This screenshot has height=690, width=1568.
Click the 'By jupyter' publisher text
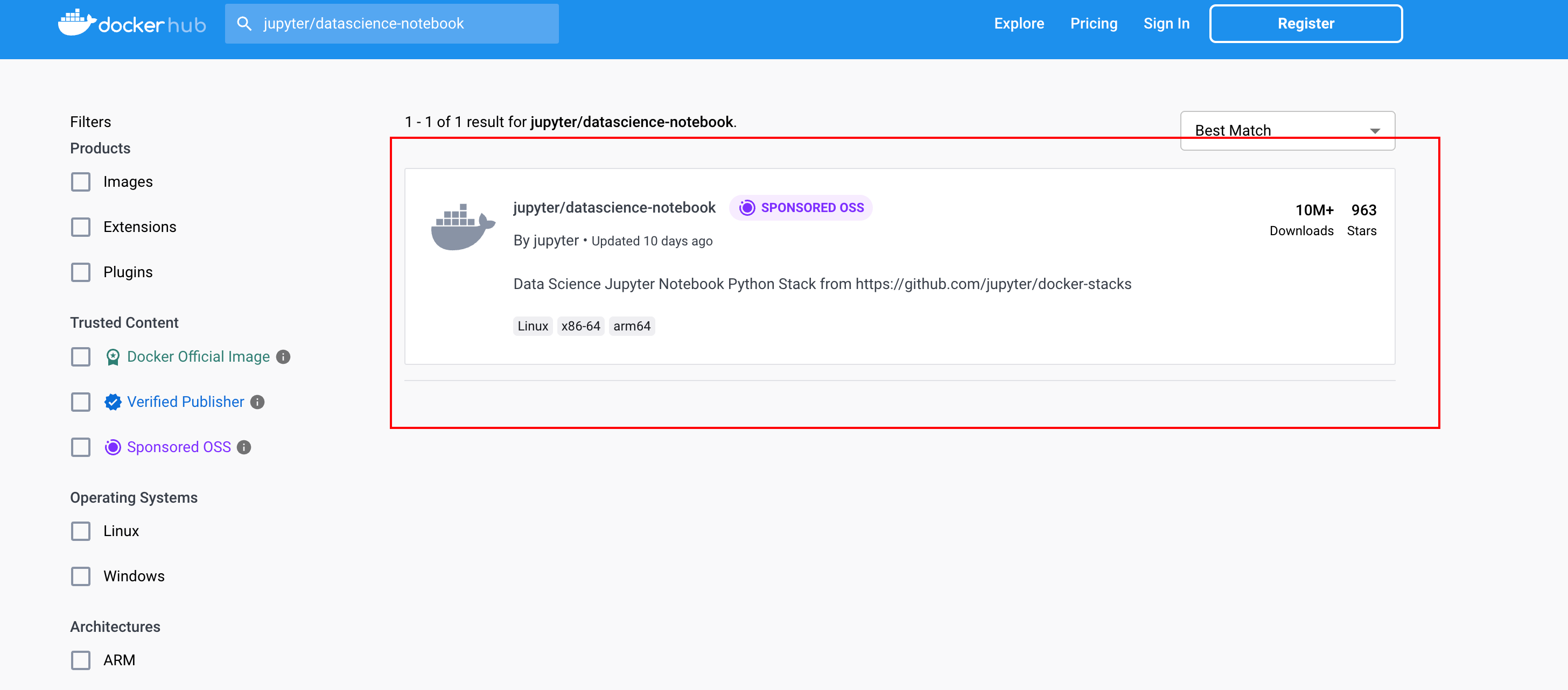click(x=546, y=241)
